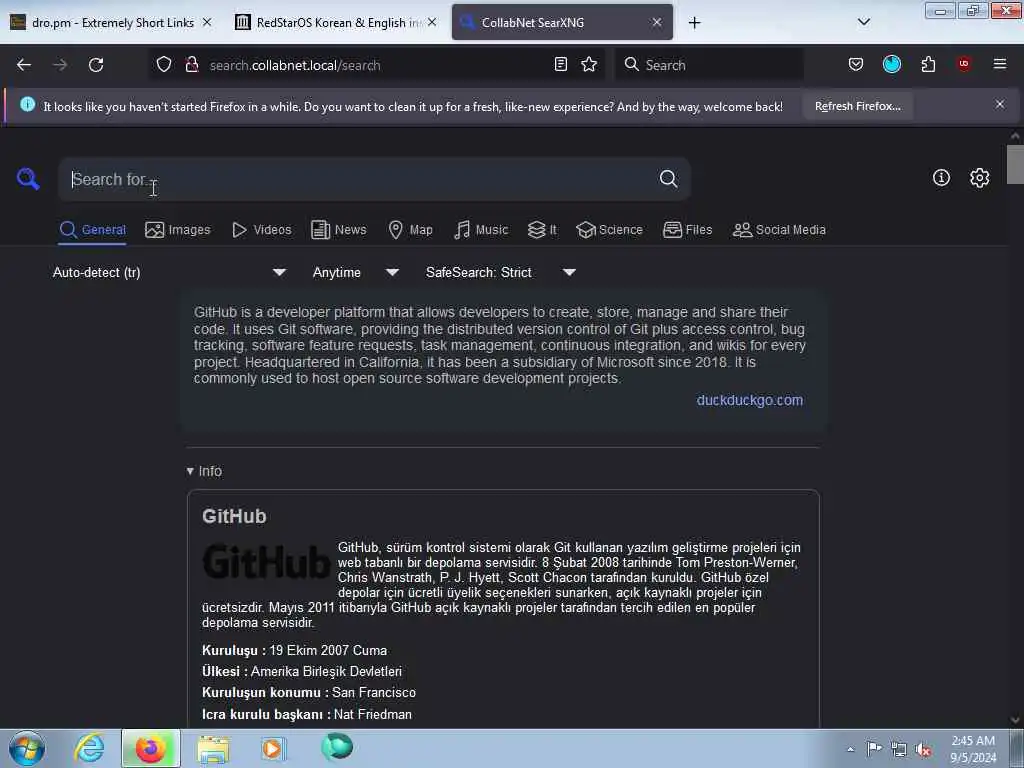Collapse the Info section

204,471
